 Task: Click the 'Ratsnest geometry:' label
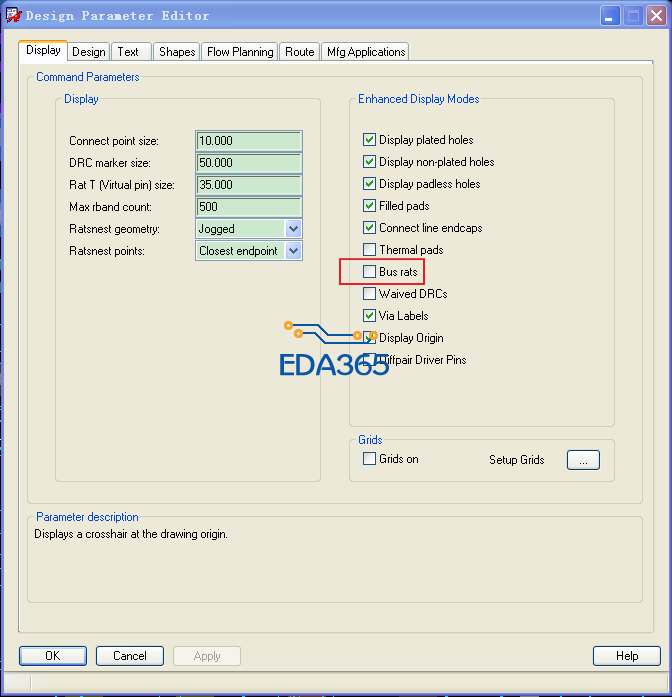tap(114, 229)
